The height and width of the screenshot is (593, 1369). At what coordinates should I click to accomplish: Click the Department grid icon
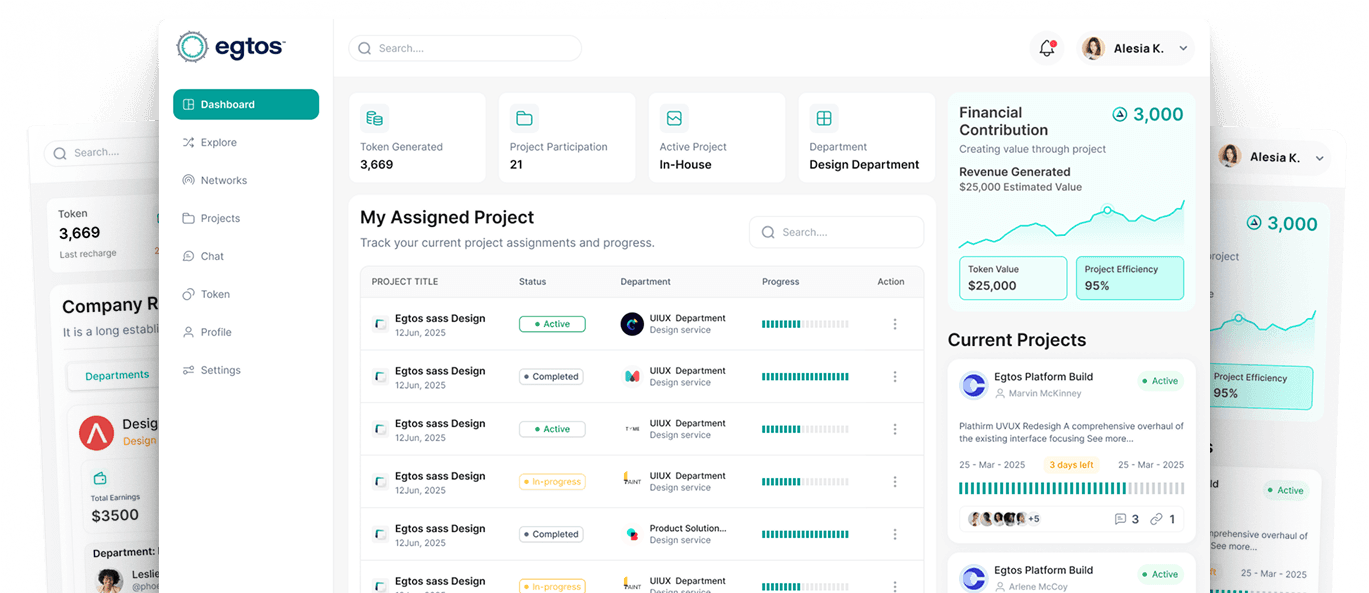tap(824, 118)
